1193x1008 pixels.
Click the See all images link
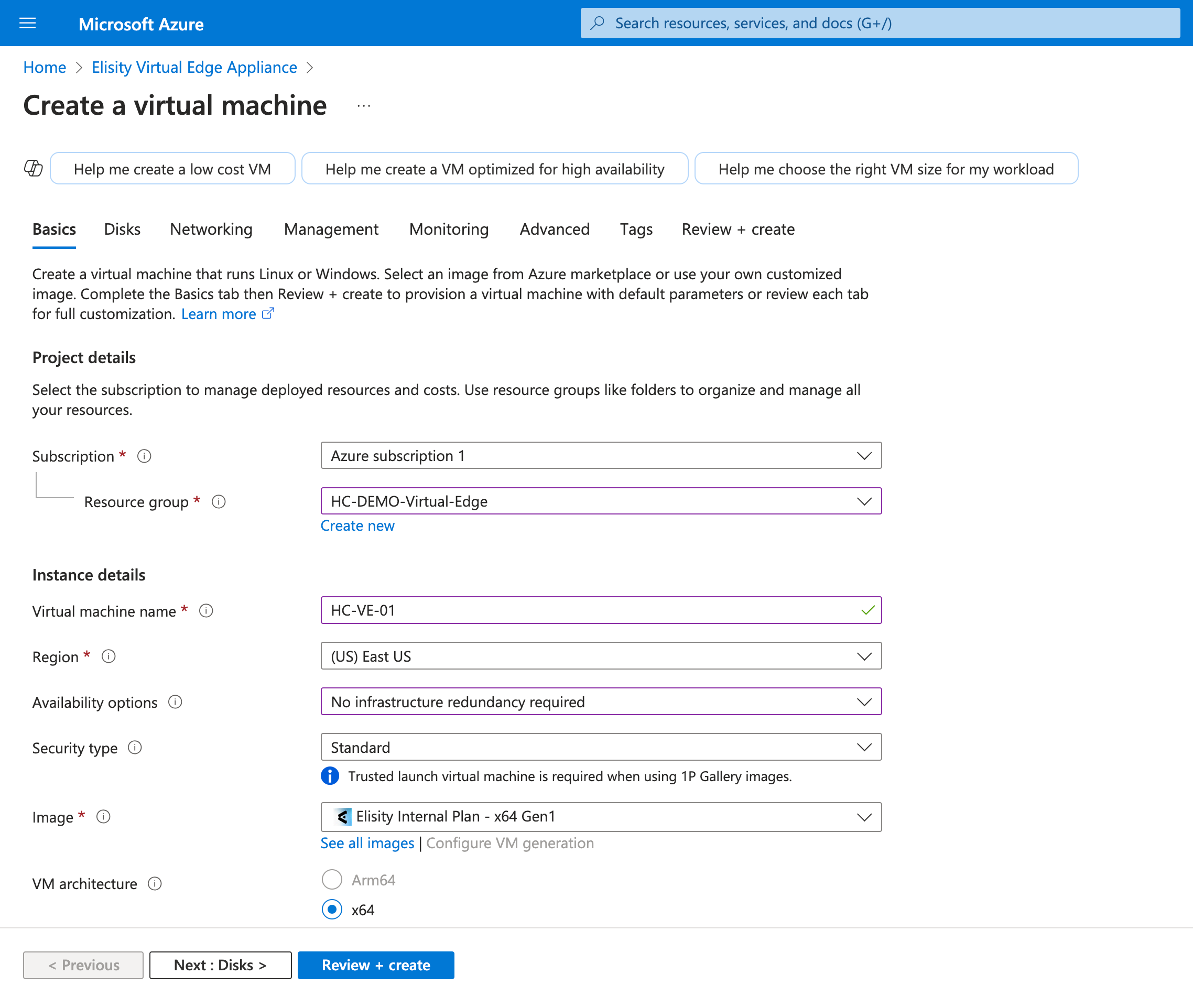click(x=367, y=843)
